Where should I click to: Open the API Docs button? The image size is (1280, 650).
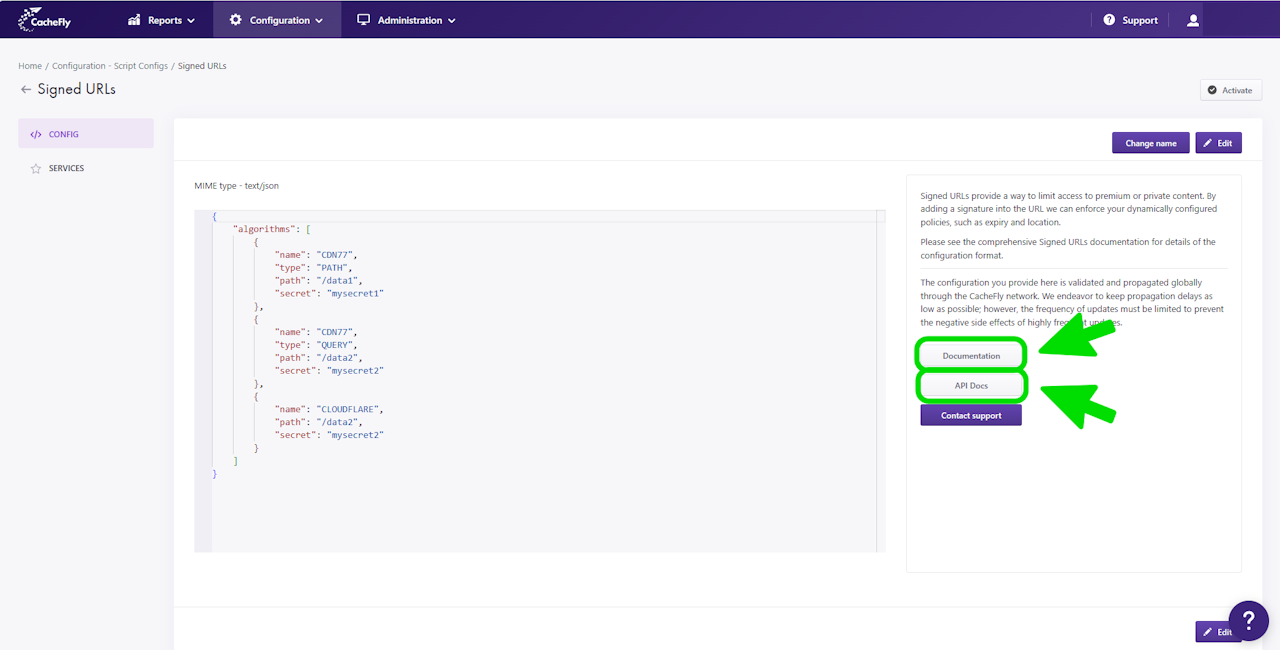(971, 386)
